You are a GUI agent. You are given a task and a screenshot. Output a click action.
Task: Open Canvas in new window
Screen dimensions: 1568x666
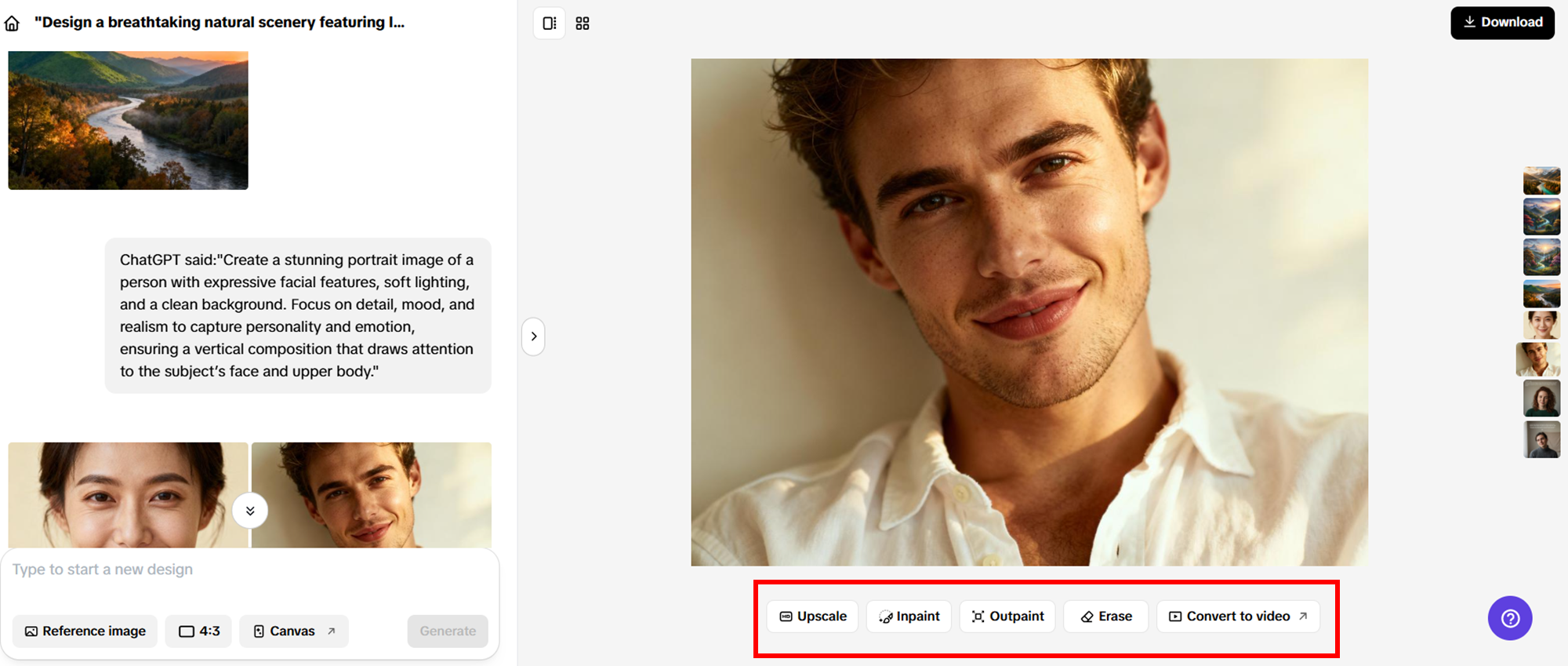[294, 631]
